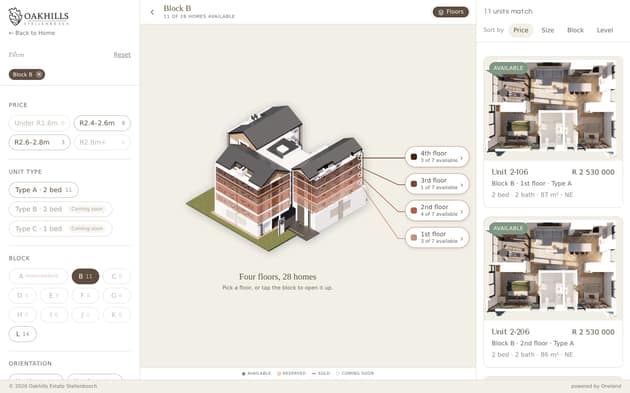
Task: Open the Unit 2-206 floor plan thumbnail
Action: tap(553, 268)
